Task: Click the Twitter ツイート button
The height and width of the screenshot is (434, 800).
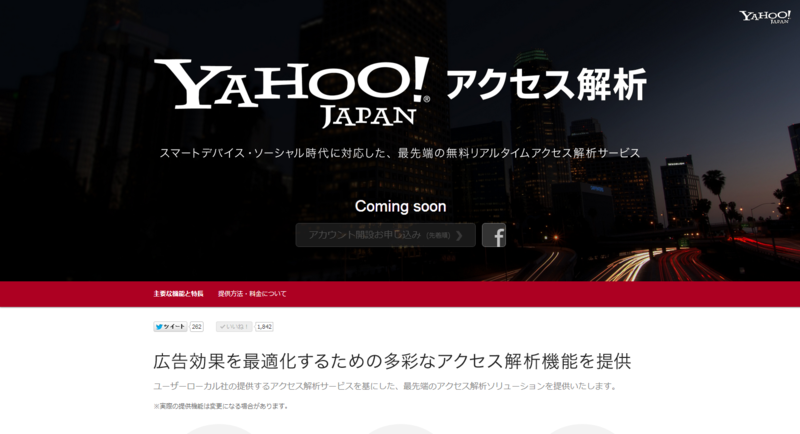Action: 170,327
